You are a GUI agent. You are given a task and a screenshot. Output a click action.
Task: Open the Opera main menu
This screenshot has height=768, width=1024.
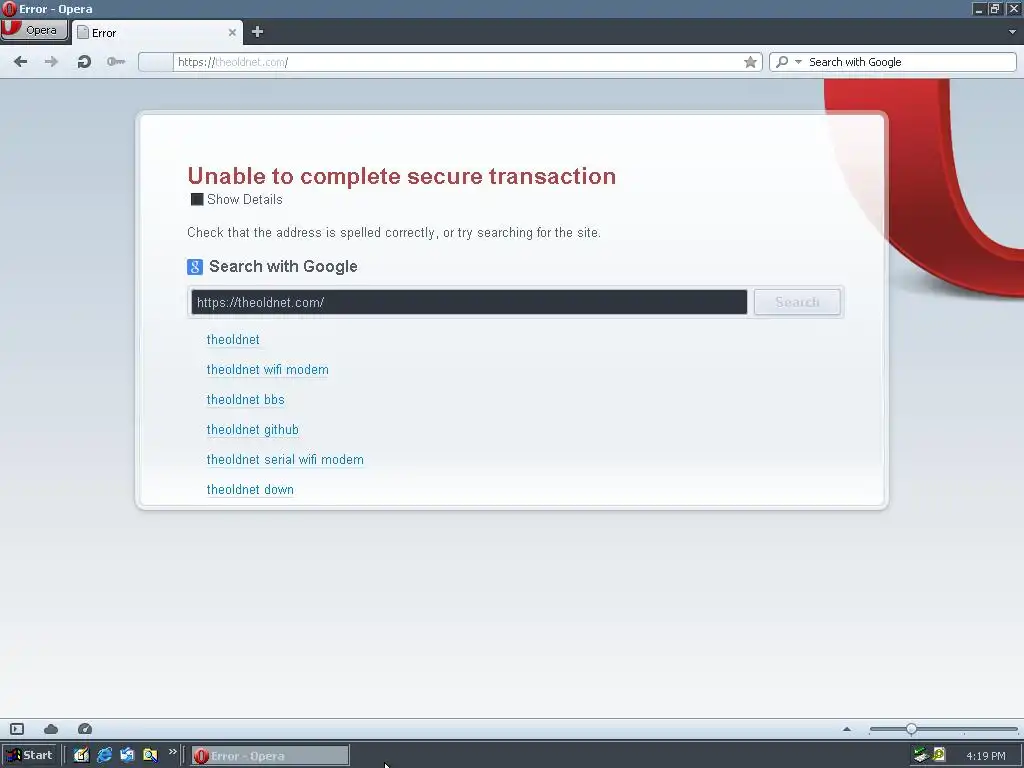click(x=34, y=30)
